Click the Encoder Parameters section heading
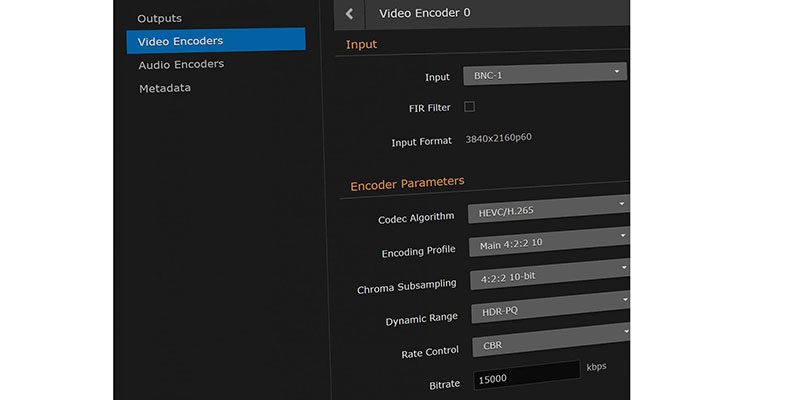The height and width of the screenshot is (400, 800). (407, 183)
